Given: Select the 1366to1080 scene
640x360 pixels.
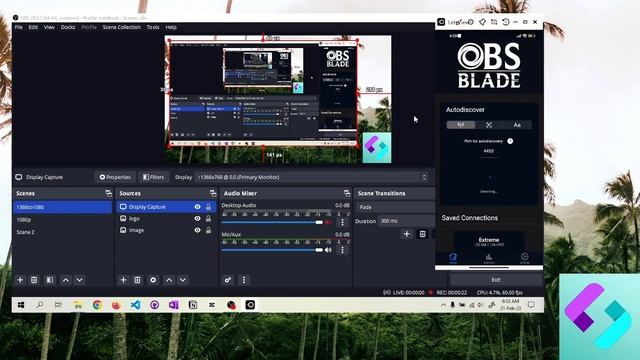Looking at the screenshot, I should pyautogui.click(x=62, y=207).
